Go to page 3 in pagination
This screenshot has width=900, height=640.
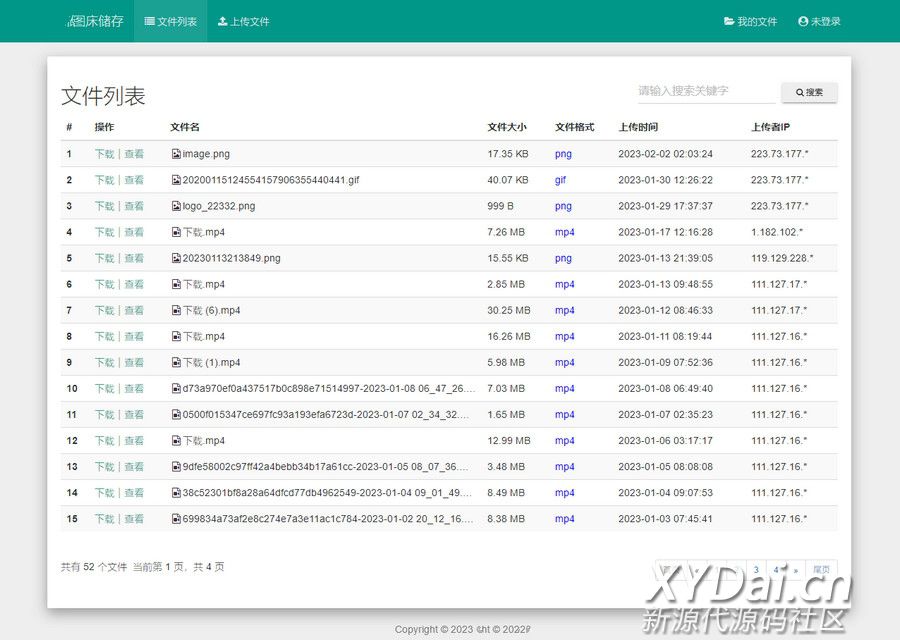(756, 569)
